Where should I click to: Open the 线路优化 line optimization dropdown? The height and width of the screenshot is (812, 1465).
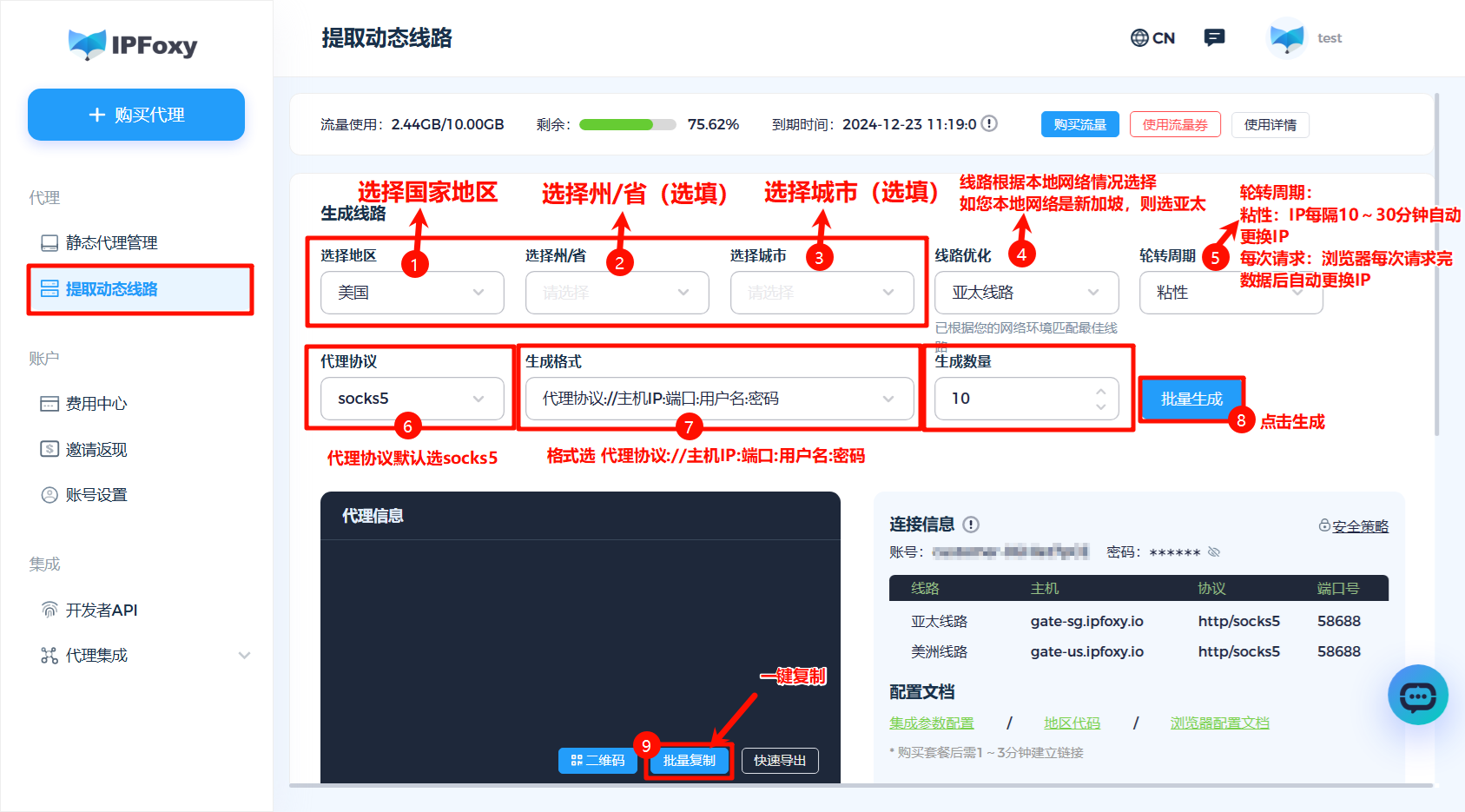1026,293
